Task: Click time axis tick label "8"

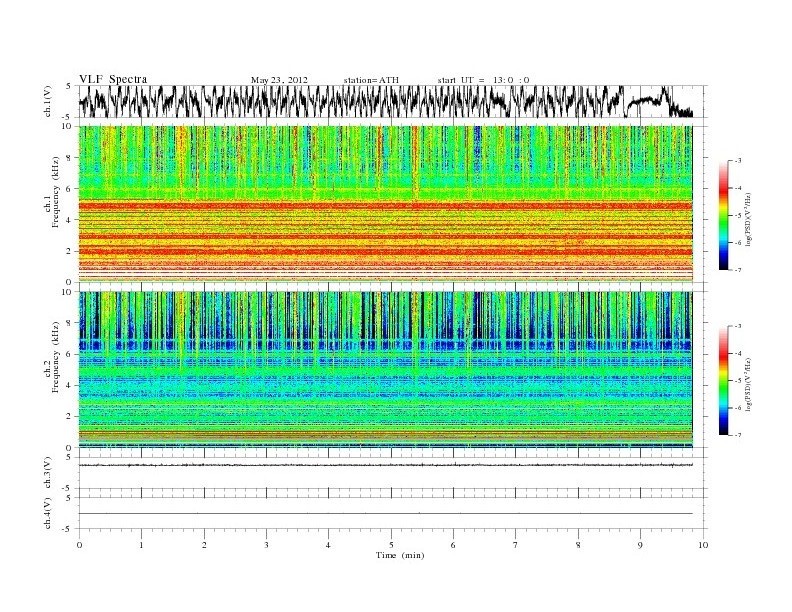Action: [578, 545]
